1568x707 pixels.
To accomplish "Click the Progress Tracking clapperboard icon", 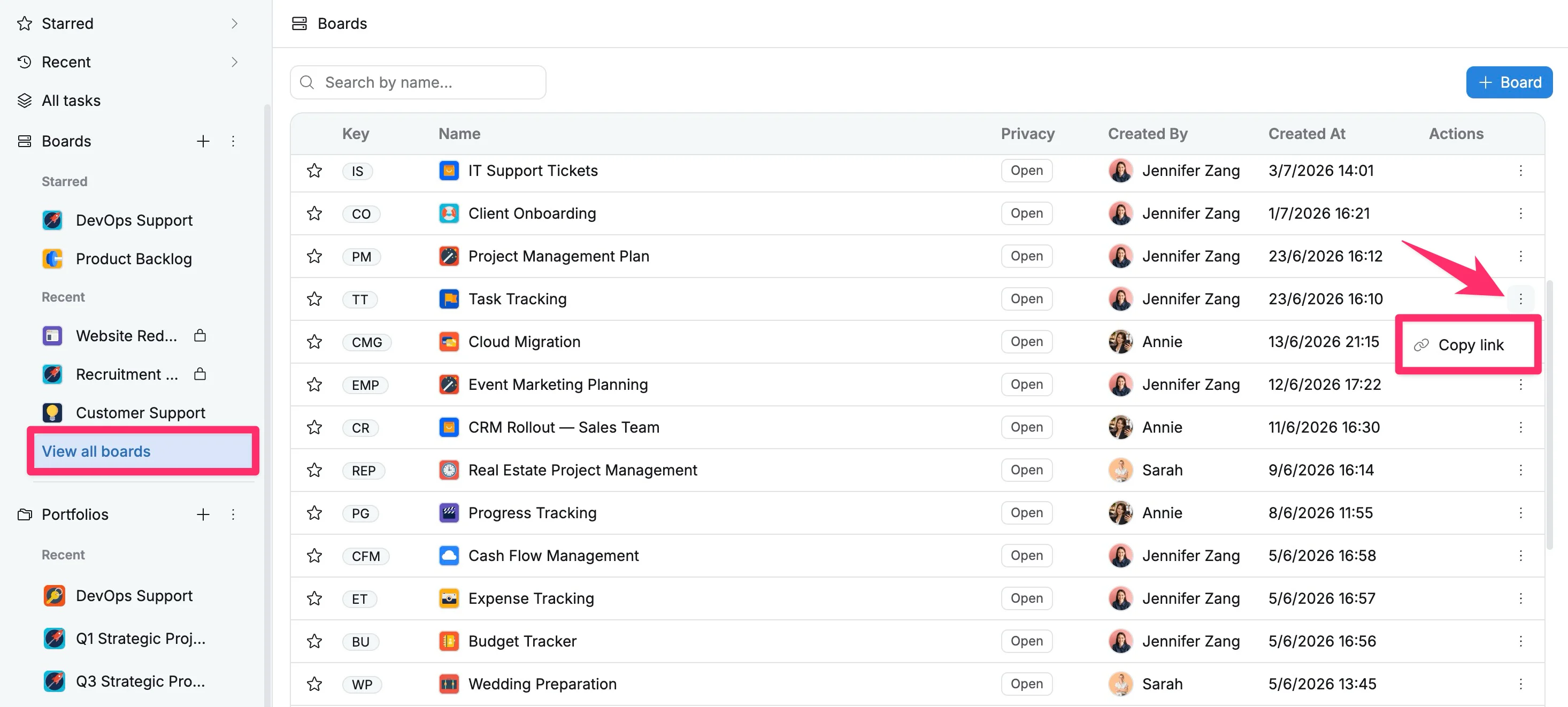I will tap(449, 513).
